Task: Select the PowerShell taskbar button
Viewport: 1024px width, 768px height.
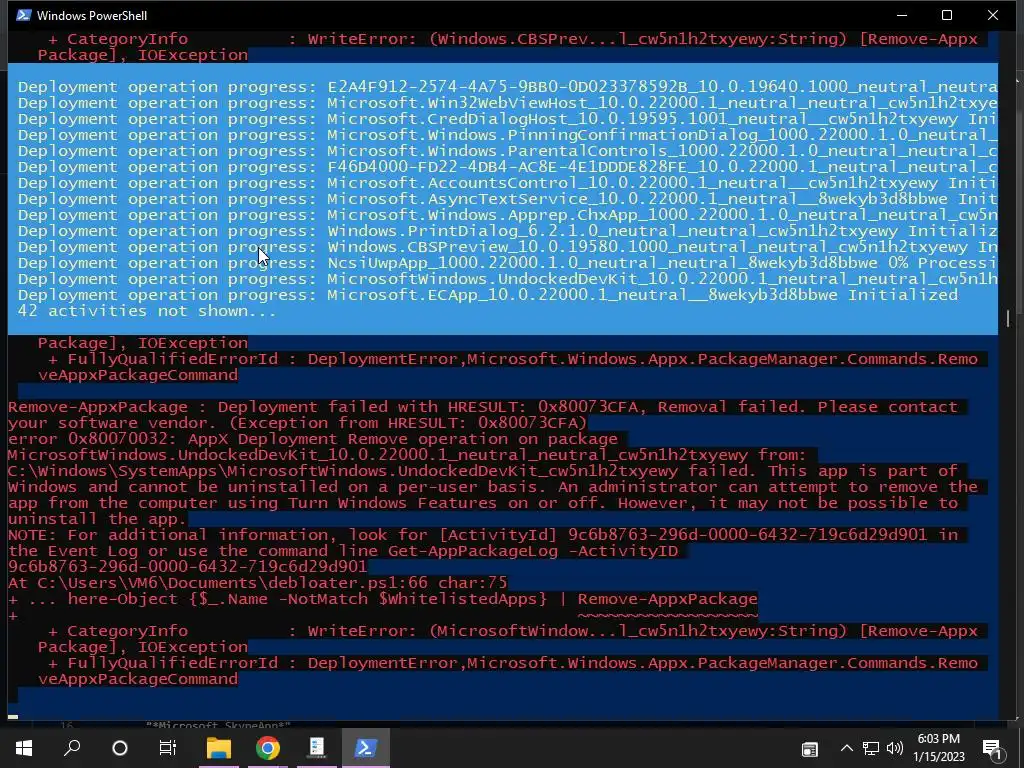Action: pyautogui.click(x=366, y=748)
